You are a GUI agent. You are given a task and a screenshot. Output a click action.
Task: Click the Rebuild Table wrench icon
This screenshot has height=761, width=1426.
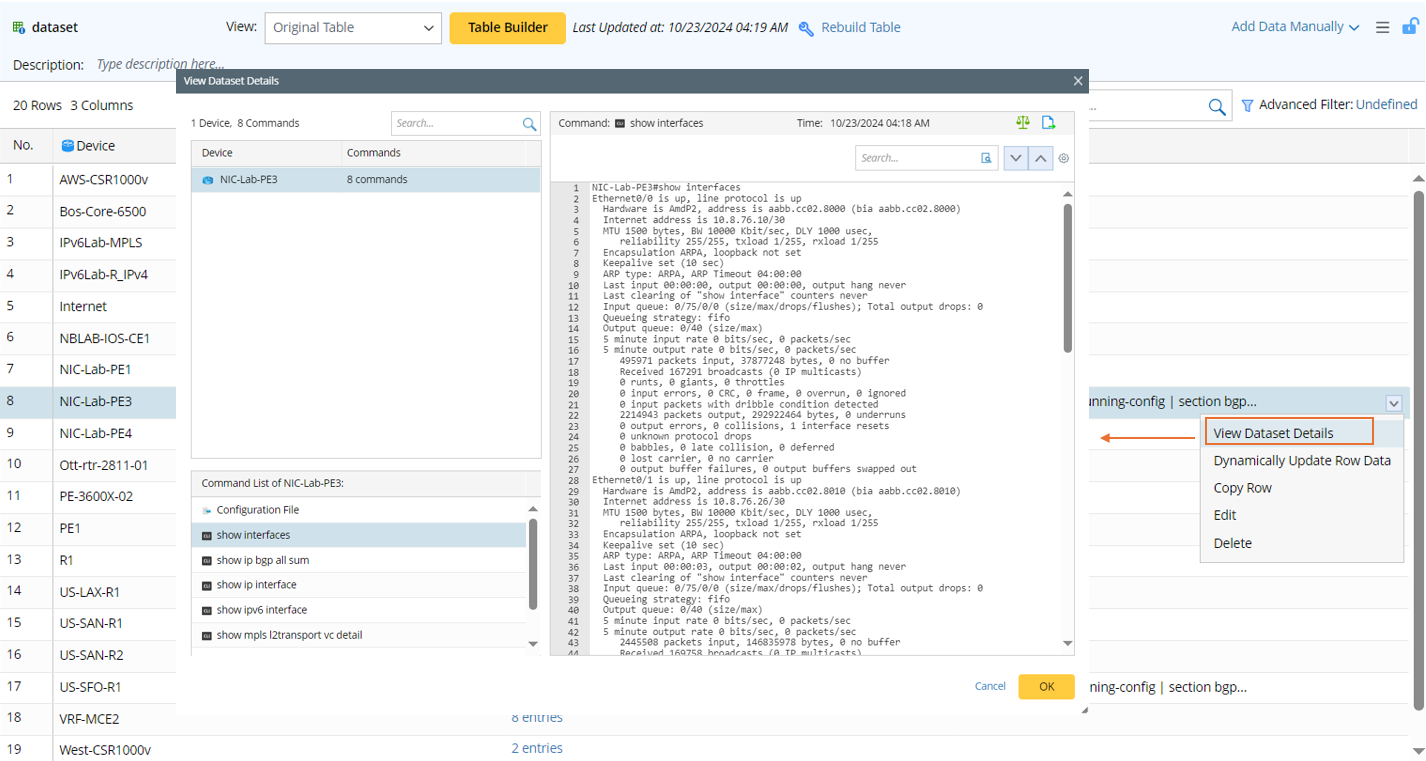pos(806,28)
